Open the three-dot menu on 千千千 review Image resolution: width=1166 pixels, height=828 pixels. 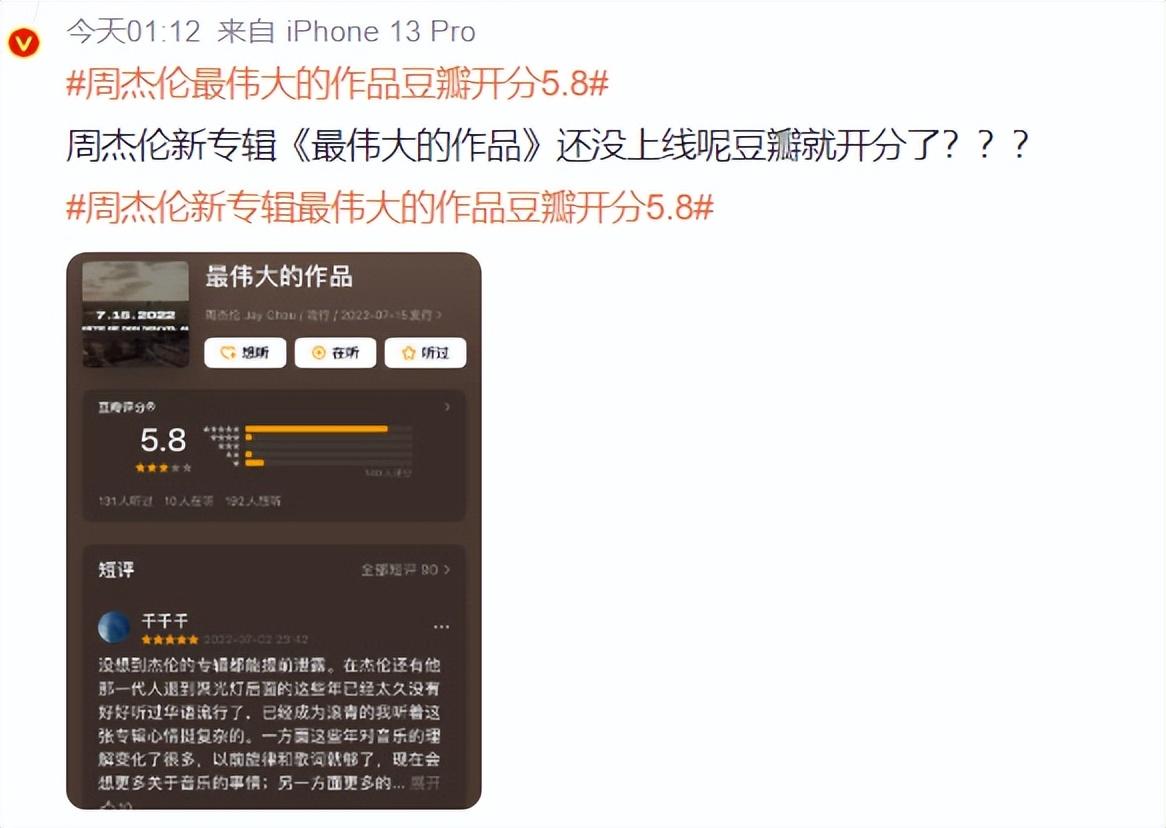click(x=441, y=626)
